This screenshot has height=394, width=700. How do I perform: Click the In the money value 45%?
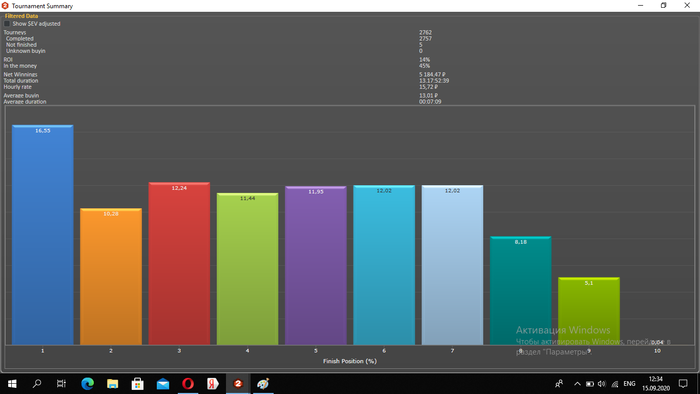click(x=424, y=66)
